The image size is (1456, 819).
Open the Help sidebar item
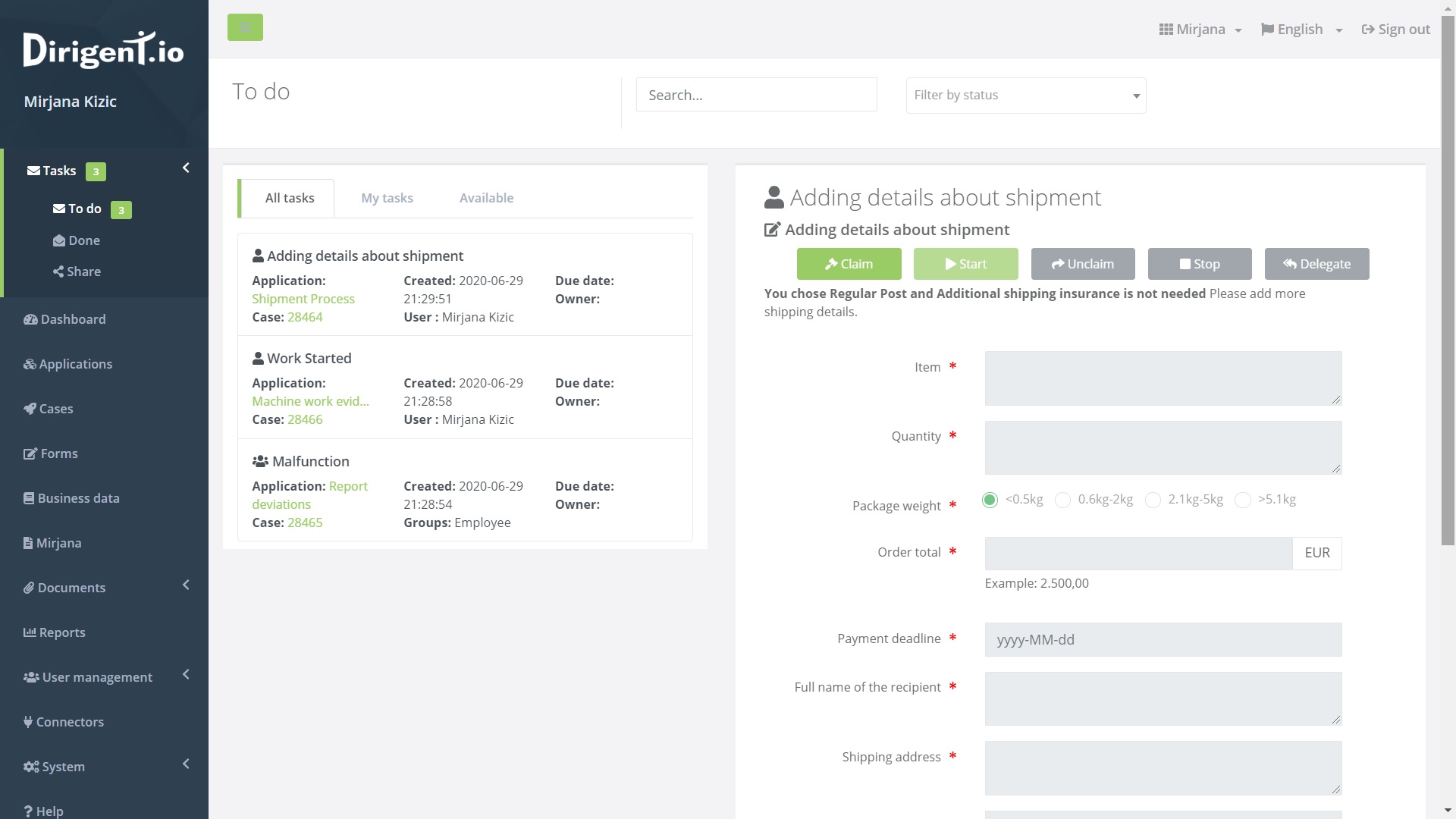tap(44, 811)
